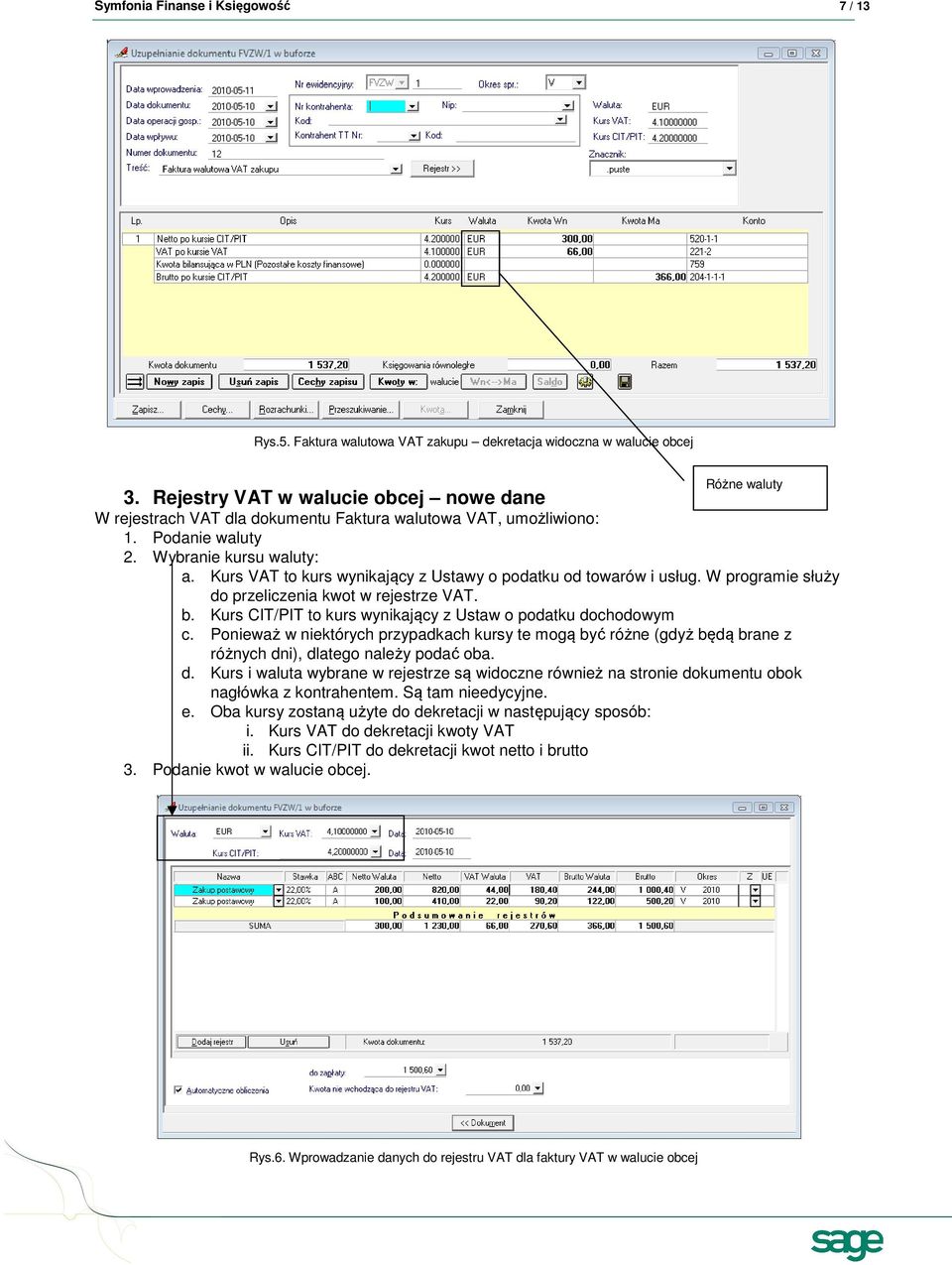Screen dimensions: 952x1265
Task: Click the floppy disk icon after Saldo
Action: coord(625,382)
